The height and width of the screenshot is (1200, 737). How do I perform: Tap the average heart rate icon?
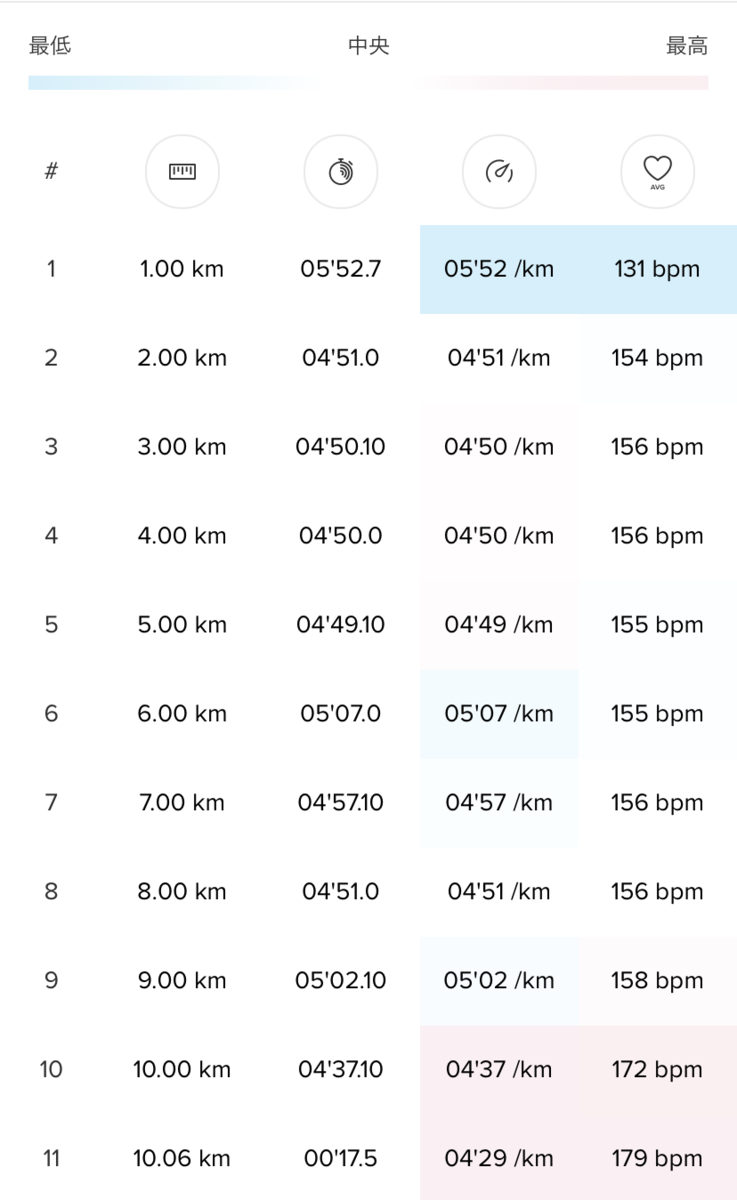[657, 172]
